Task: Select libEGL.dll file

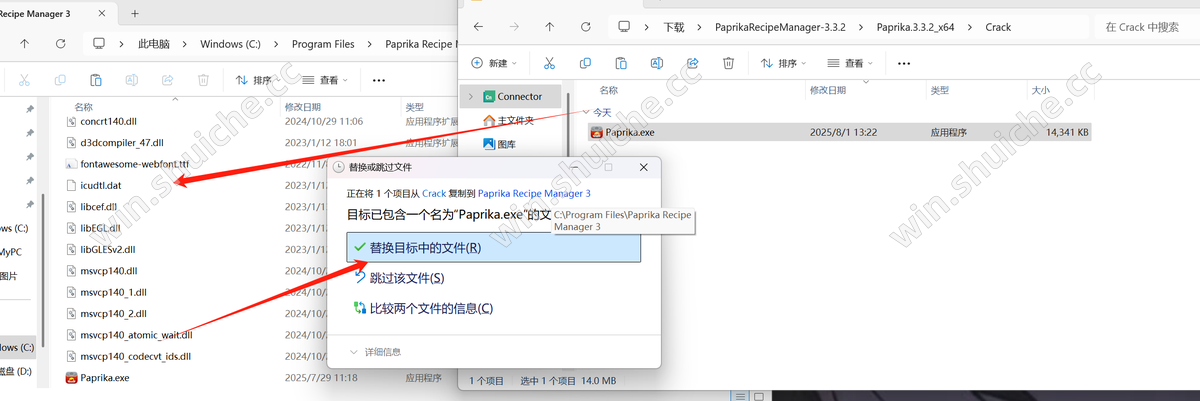Action: [100, 228]
